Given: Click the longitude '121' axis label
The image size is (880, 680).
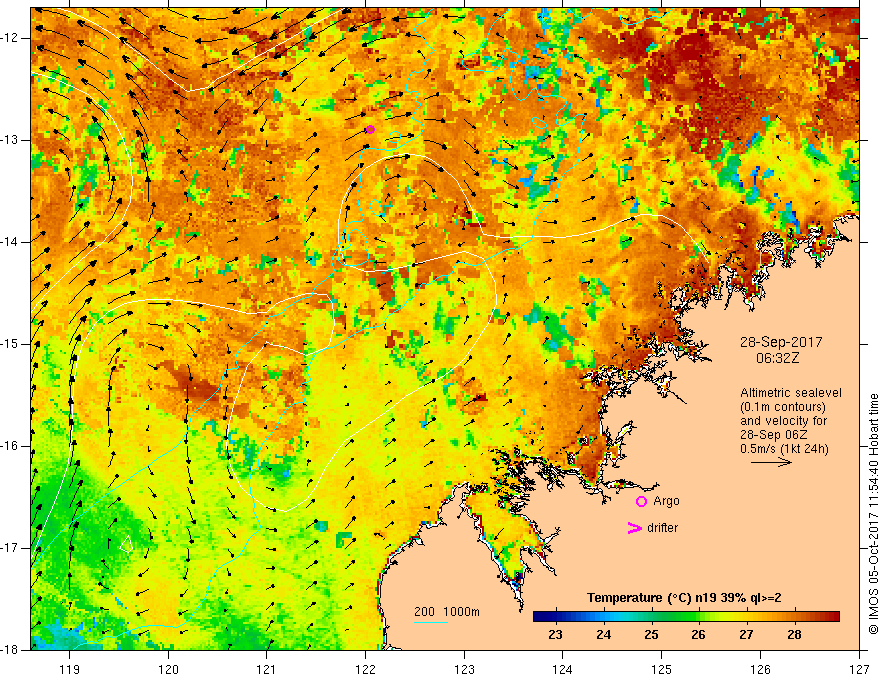Looking at the screenshot, I should coord(267,669).
